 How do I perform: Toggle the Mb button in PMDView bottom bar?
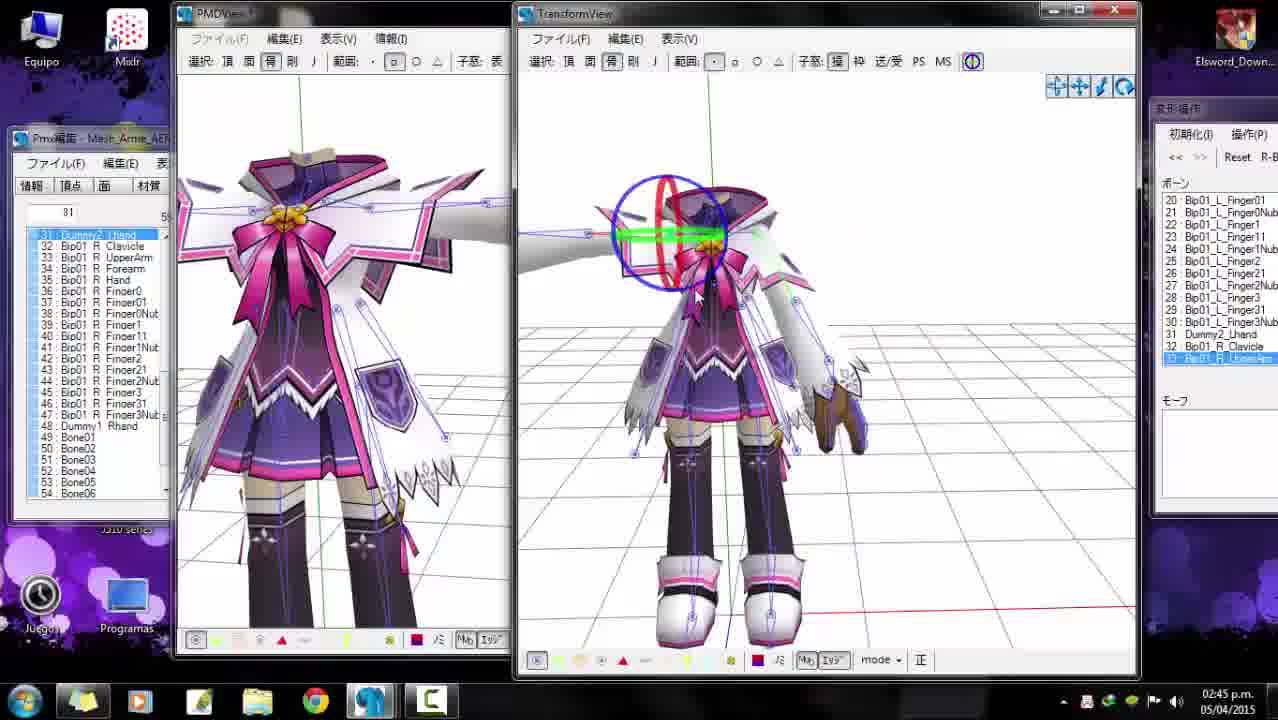[466, 640]
